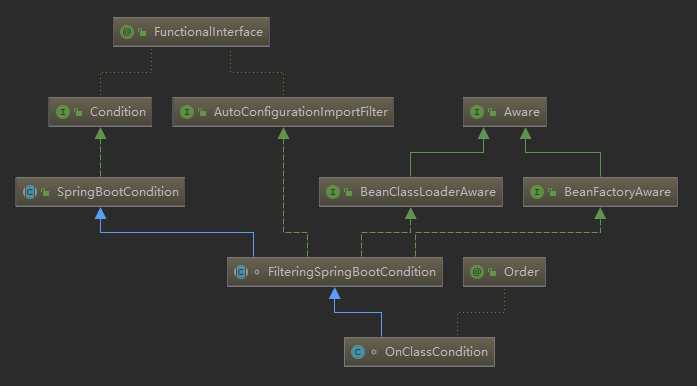
Task: Click the interface icon on BeanFactoryAware node
Action: click(x=537, y=192)
